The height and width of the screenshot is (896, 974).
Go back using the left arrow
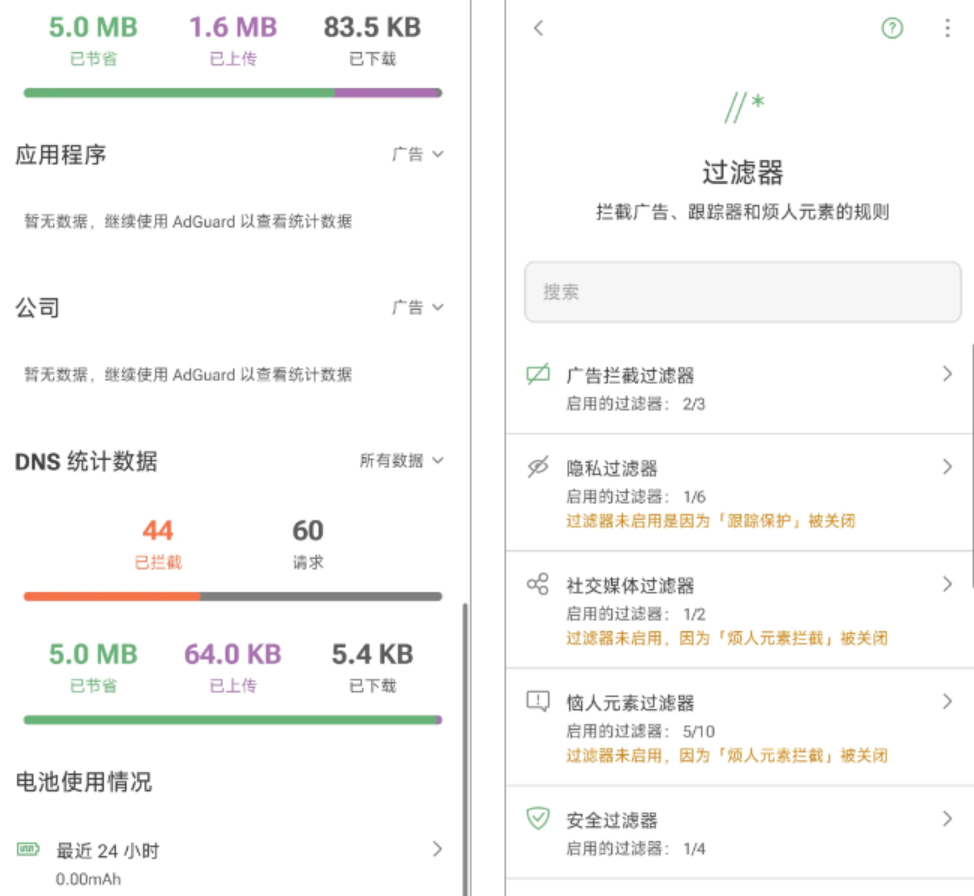(539, 28)
